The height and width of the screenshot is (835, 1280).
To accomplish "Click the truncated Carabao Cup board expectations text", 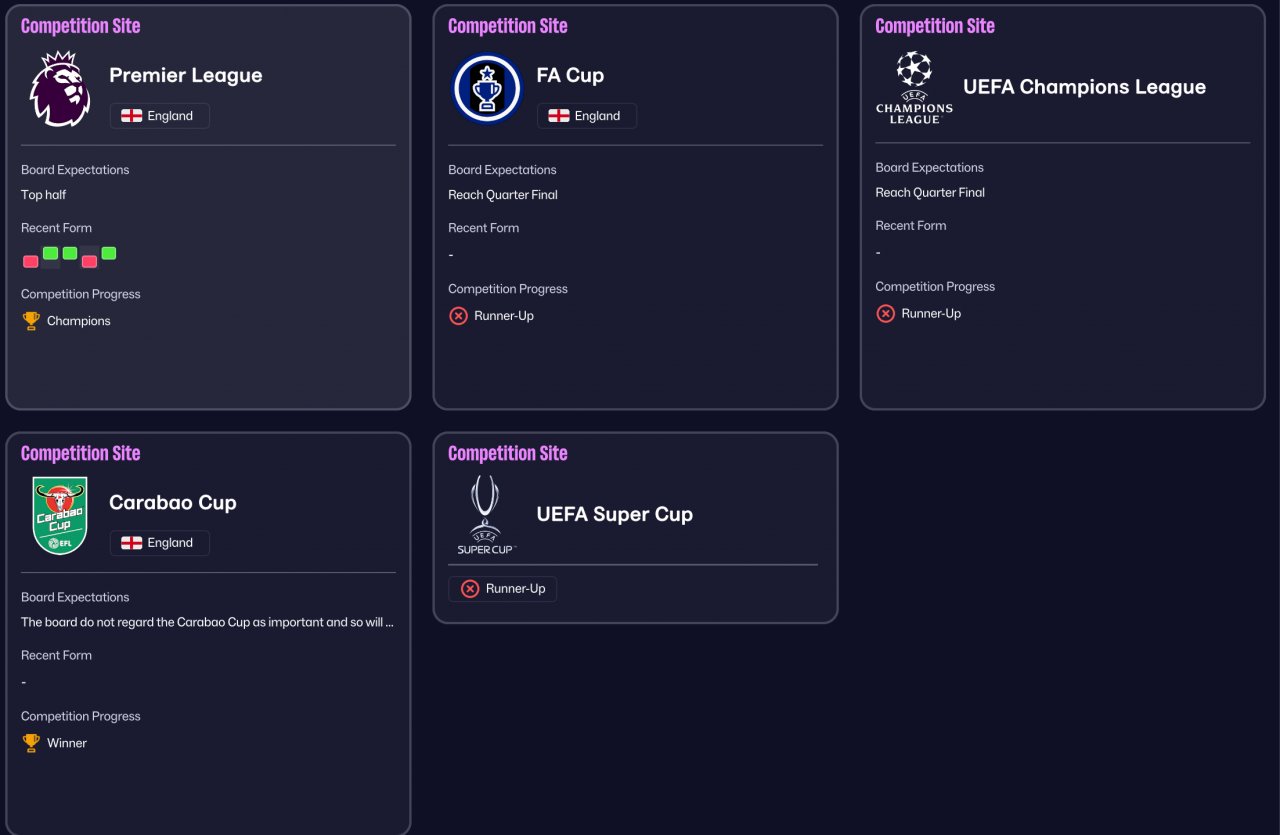I will click(x=207, y=622).
